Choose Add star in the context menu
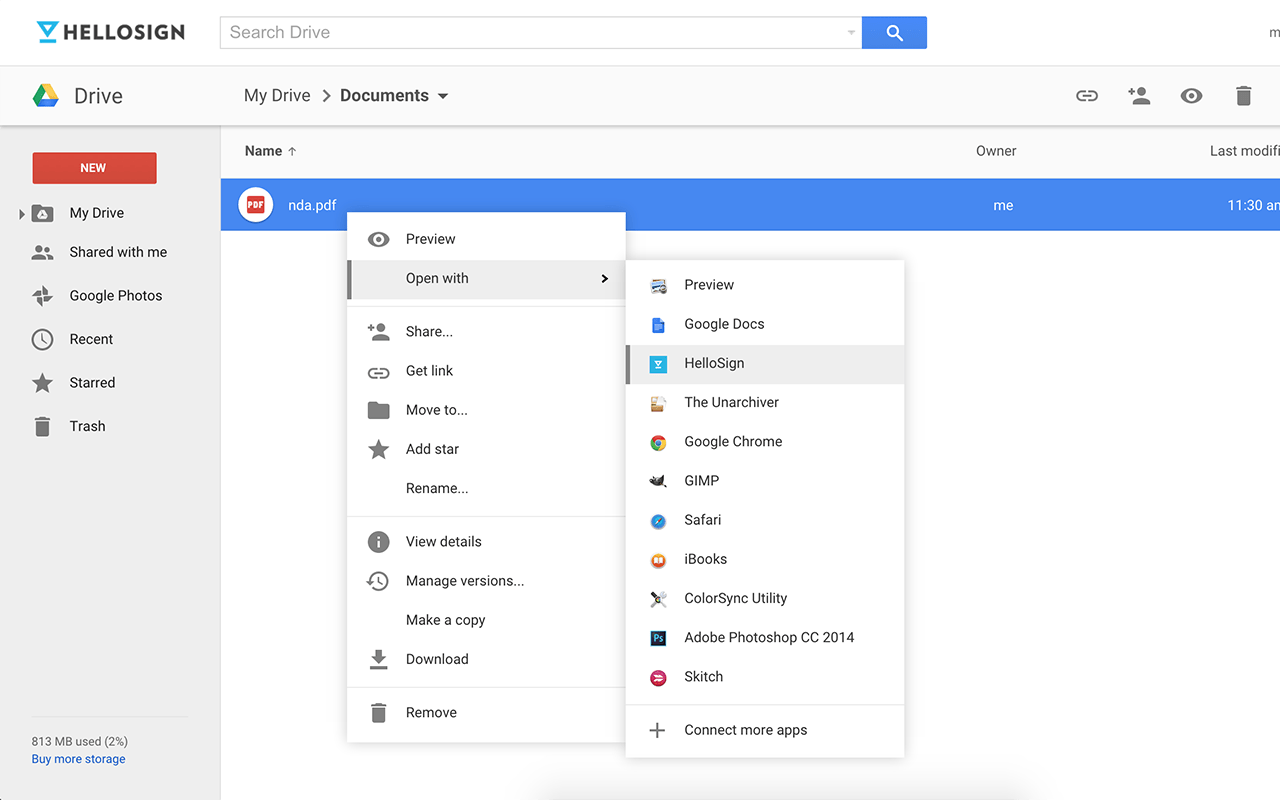The width and height of the screenshot is (1280, 800). point(486,449)
